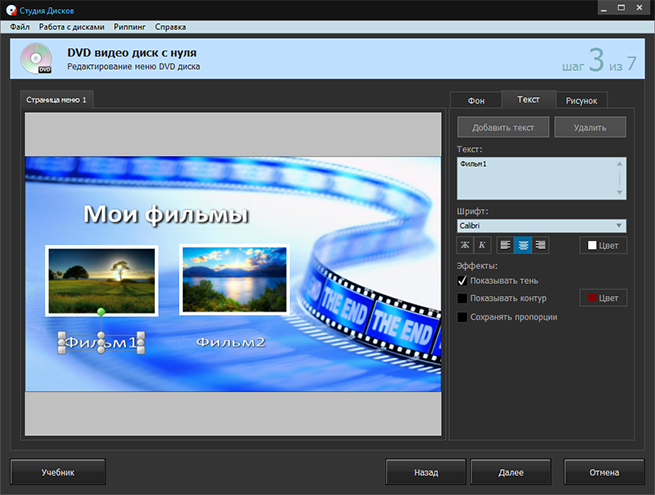Image resolution: width=655 pixels, height=495 pixels.
Task: Click the Учебник button
Action: (58, 472)
